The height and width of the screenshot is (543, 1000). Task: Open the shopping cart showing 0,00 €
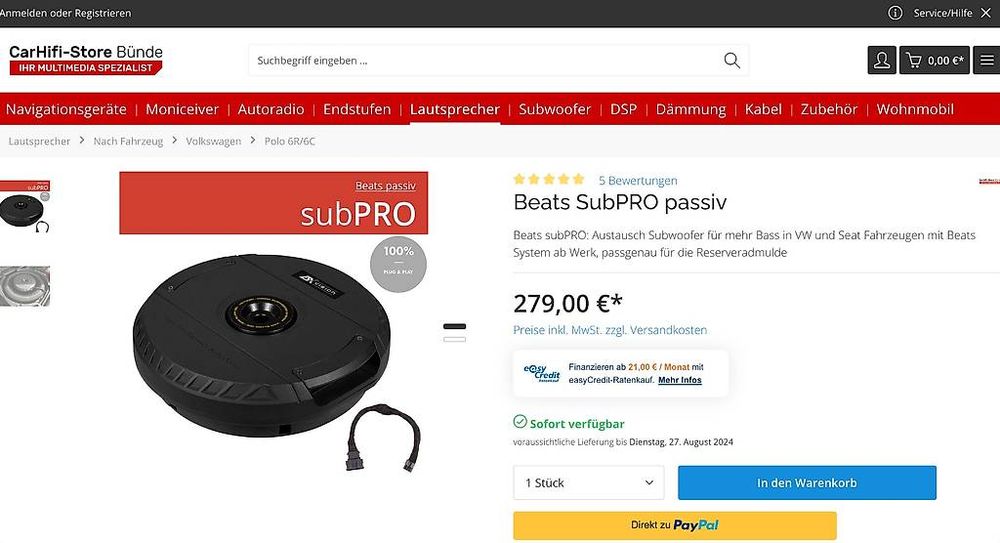[x=934, y=60]
